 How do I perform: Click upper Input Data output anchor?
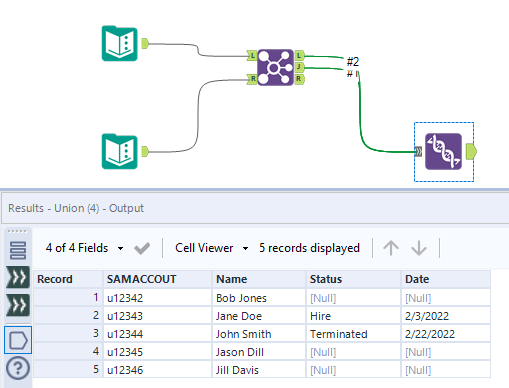pyautogui.click(x=145, y=43)
